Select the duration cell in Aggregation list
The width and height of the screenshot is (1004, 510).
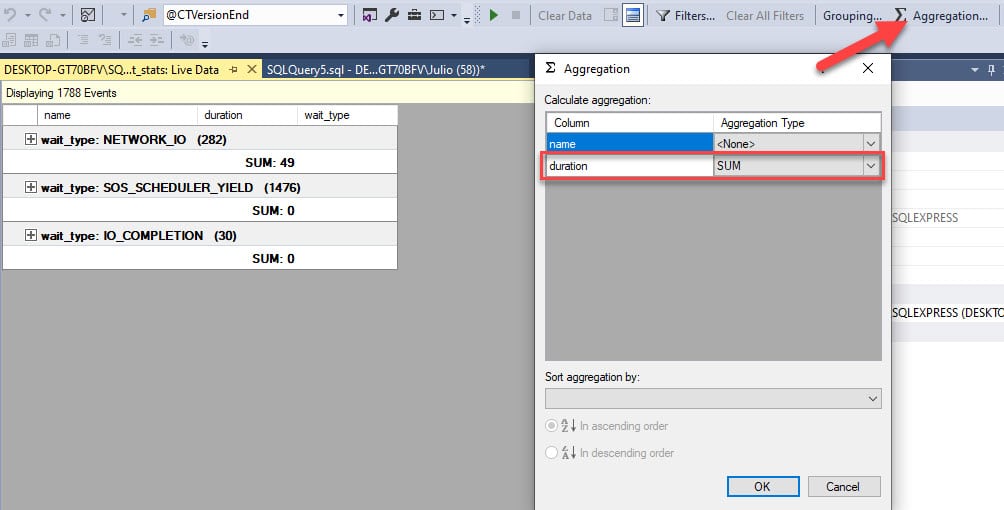pos(629,166)
